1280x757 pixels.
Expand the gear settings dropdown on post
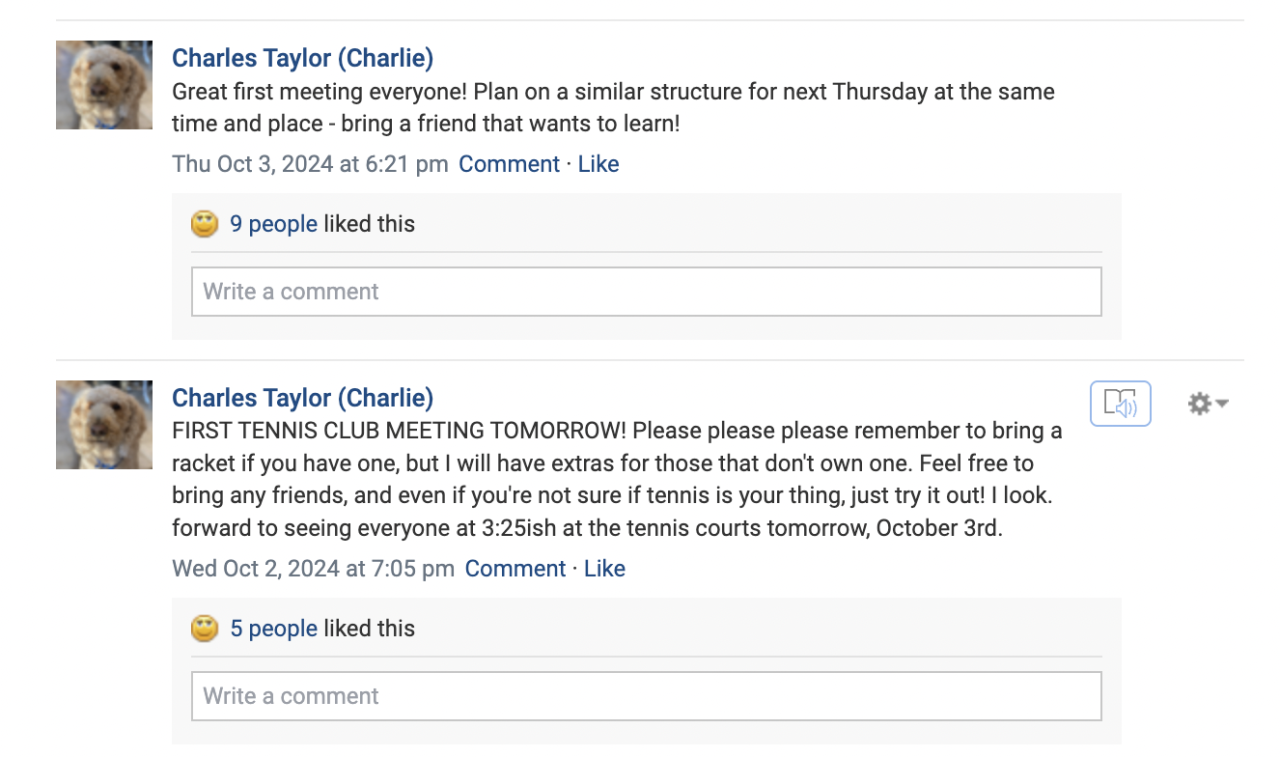[1207, 404]
